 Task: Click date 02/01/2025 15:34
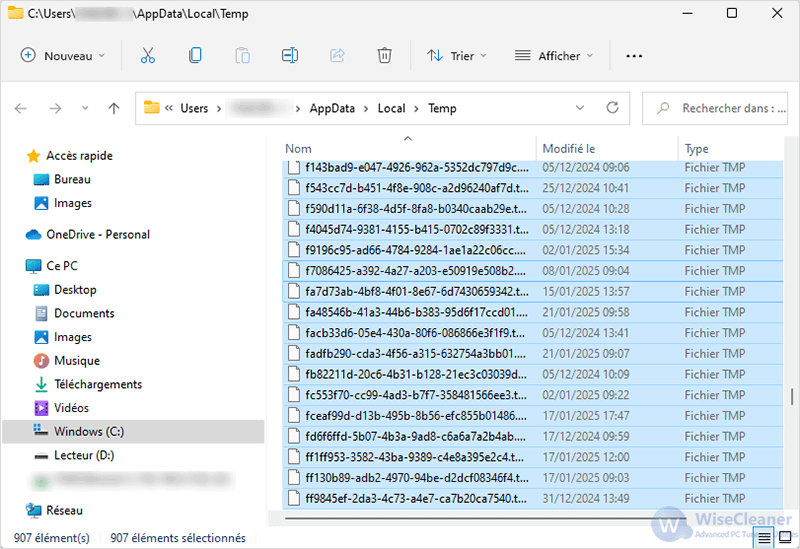pyautogui.click(x=585, y=250)
